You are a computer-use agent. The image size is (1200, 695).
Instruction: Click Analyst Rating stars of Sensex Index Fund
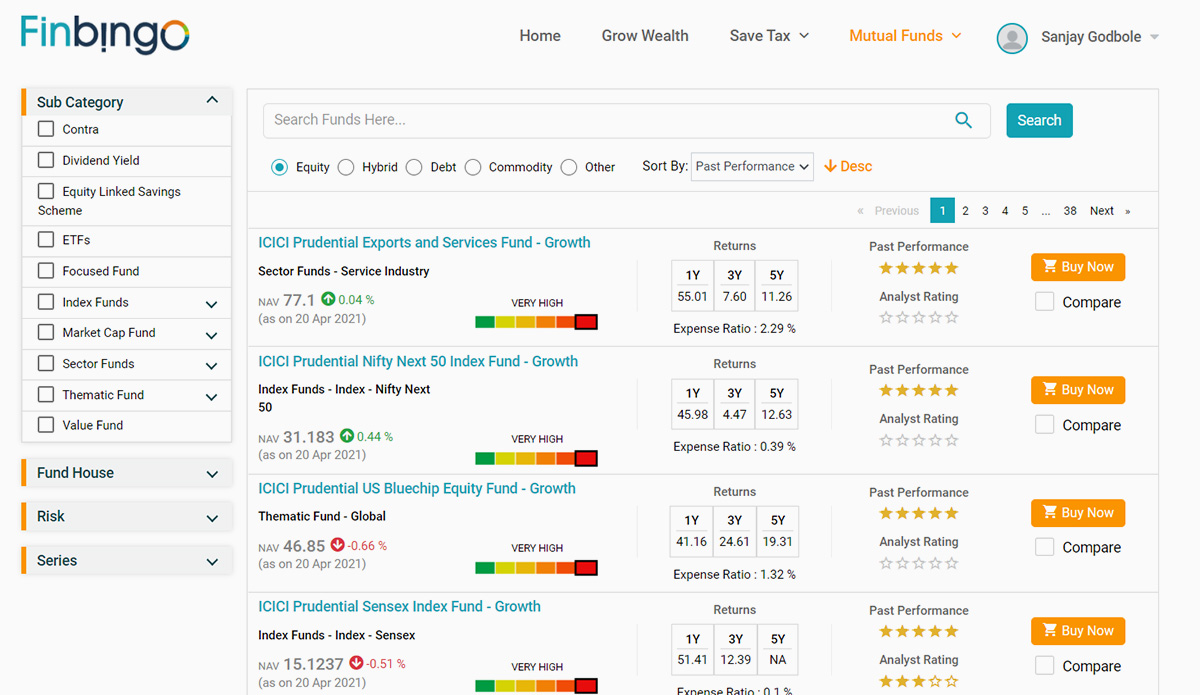[x=918, y=681]
